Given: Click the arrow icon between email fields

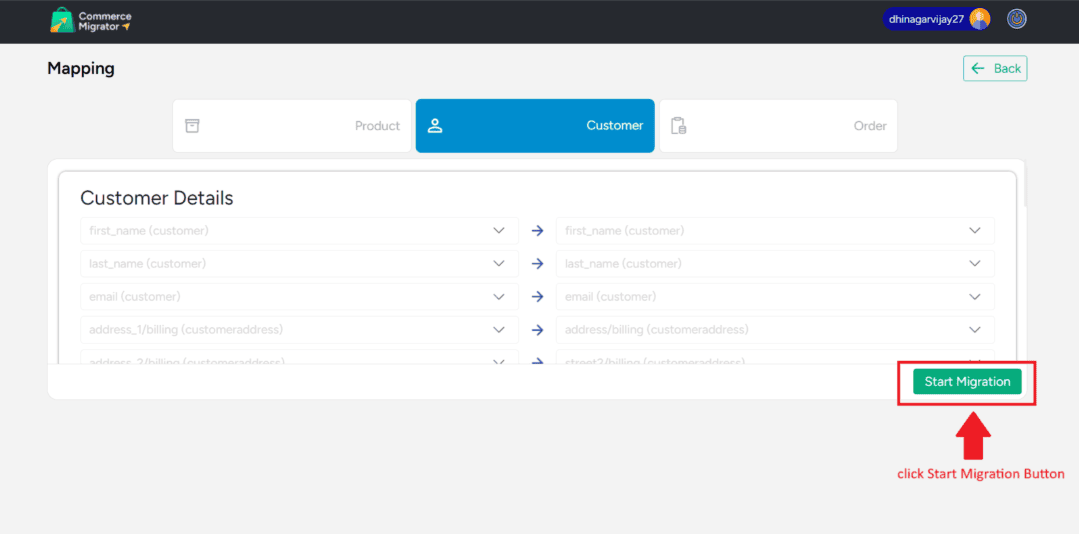Looking at the screenshot, I should click(537, 297).
